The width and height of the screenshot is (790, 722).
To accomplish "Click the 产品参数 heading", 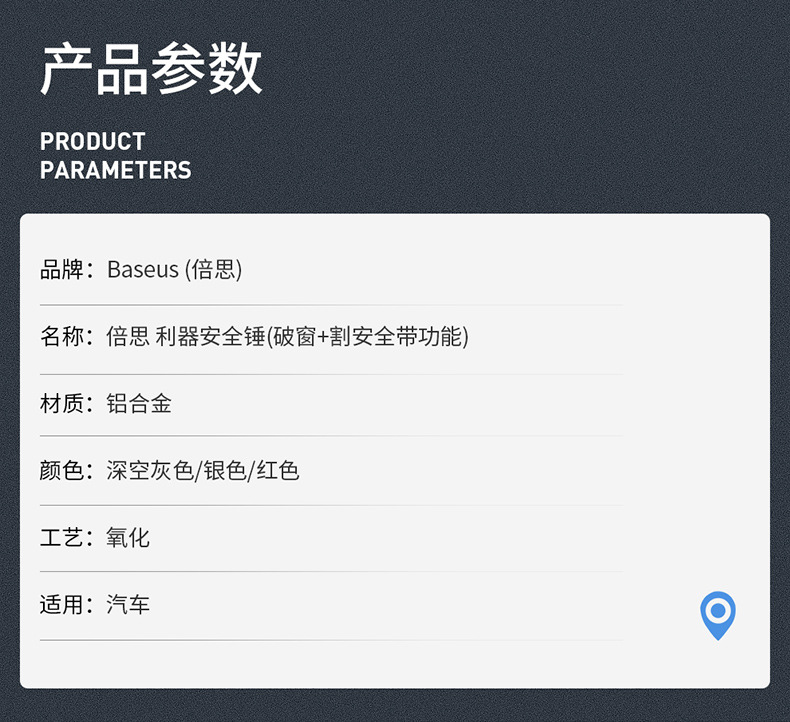I will 151,69.
